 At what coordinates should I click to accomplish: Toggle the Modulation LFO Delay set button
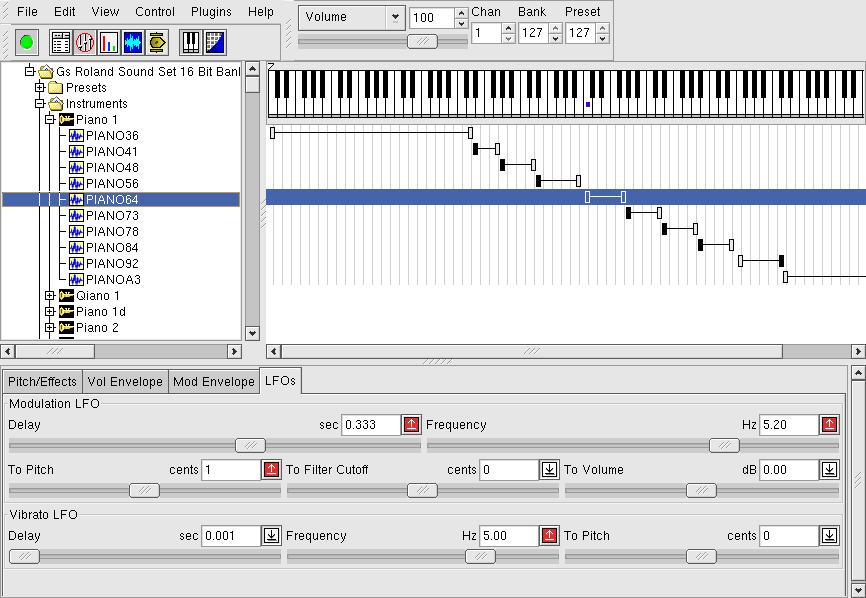(x=411, y=425)
